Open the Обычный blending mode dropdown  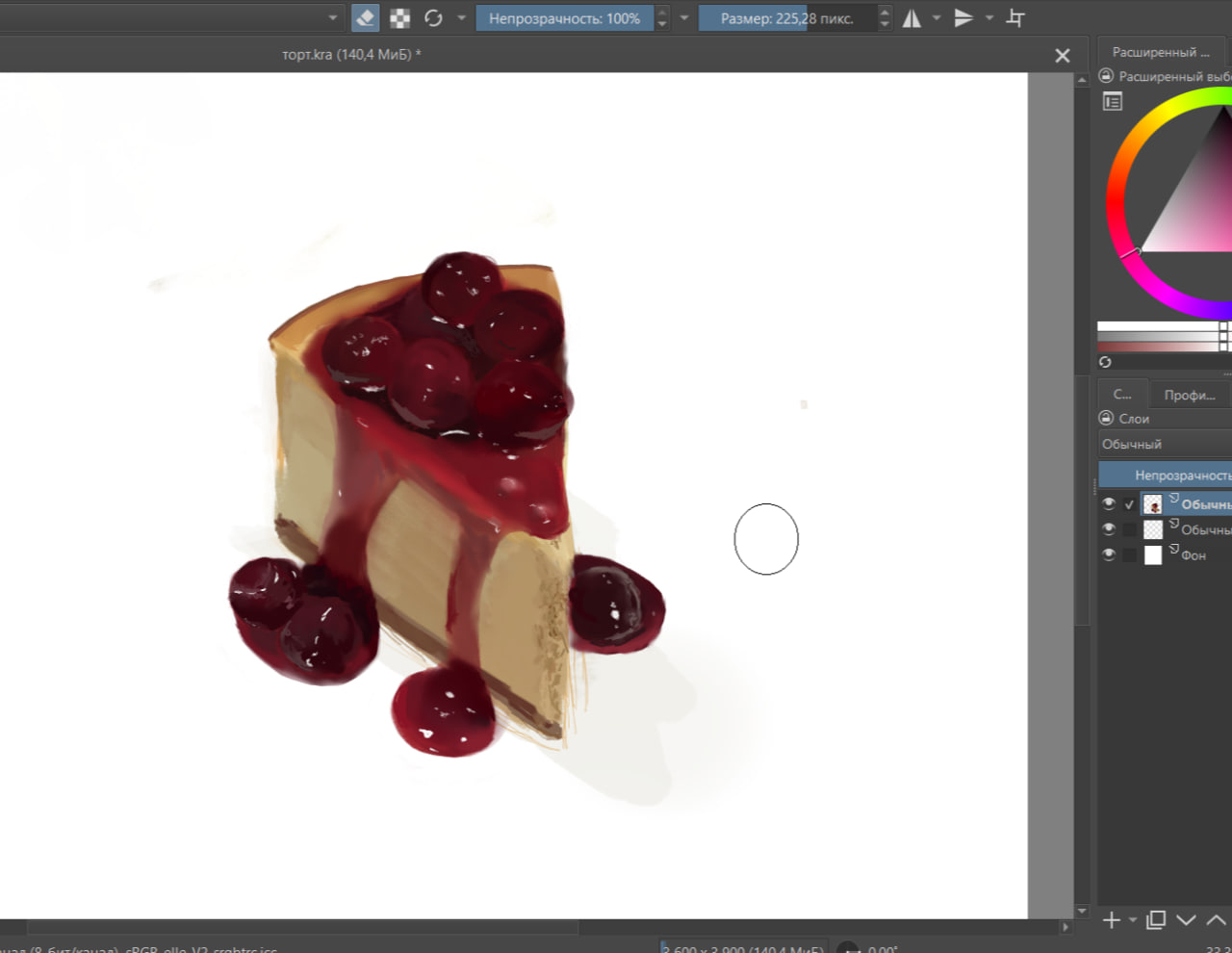[x=1165, y=444]
